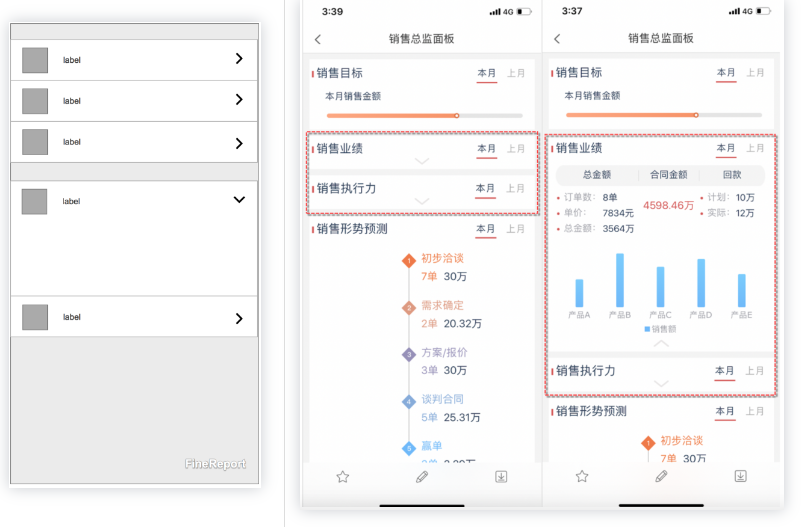
Task: Select 上月 tab of 销售执行力 on 3:39 screen
Action: point(515,189)
